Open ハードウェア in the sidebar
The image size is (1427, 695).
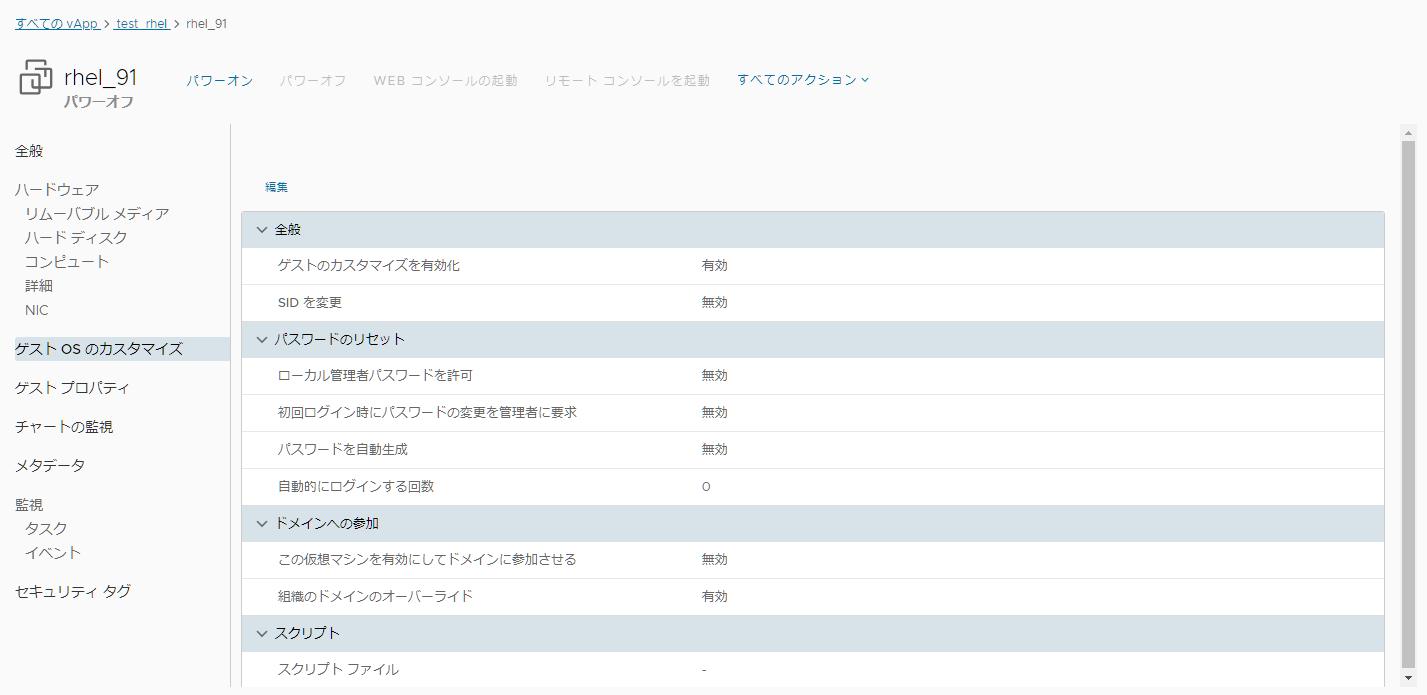click(57, 189)
